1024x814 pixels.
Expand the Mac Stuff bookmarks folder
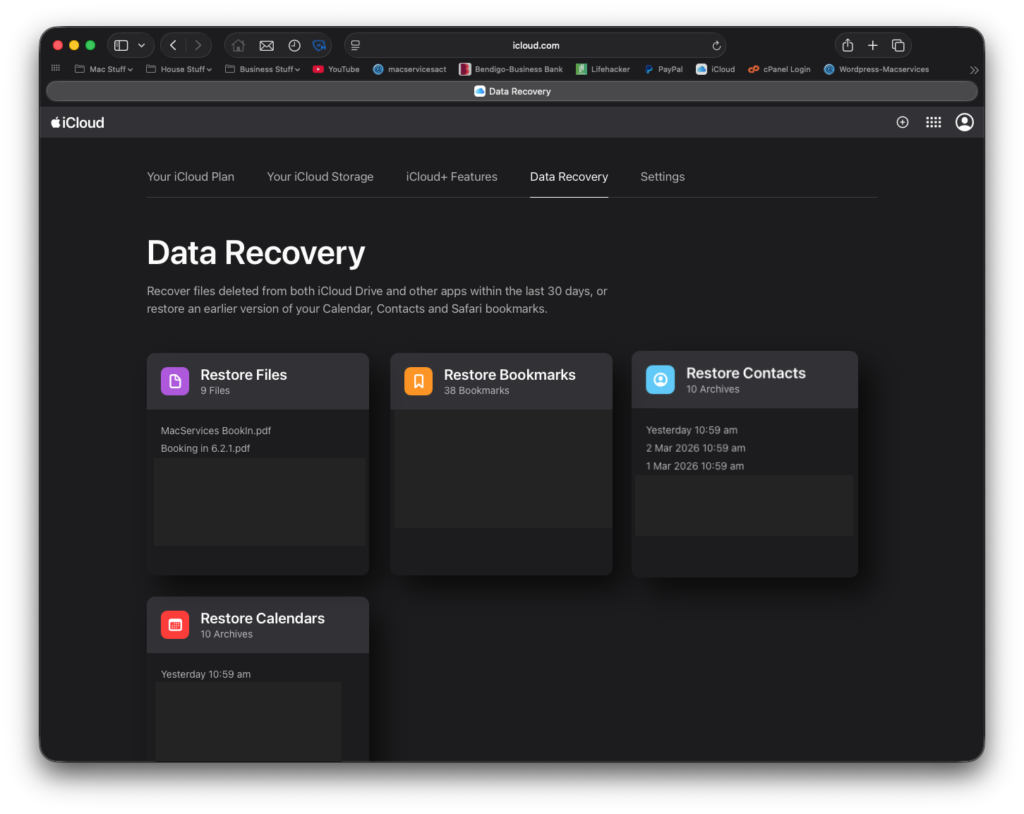point(110,70)
